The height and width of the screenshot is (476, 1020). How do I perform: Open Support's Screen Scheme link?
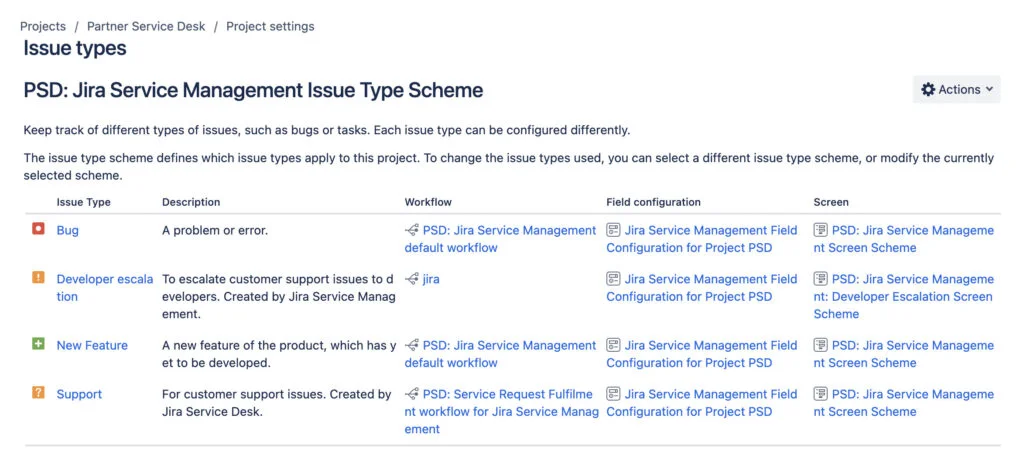pyautogui.click(x=904, y=403)
